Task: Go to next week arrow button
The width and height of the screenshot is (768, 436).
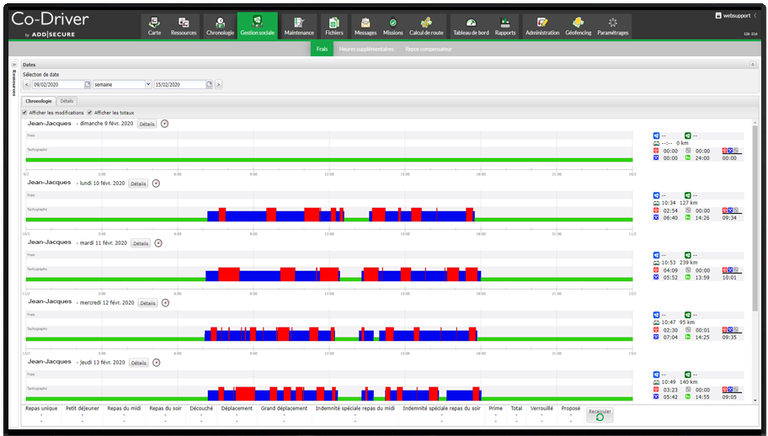Action: [218, 84]
